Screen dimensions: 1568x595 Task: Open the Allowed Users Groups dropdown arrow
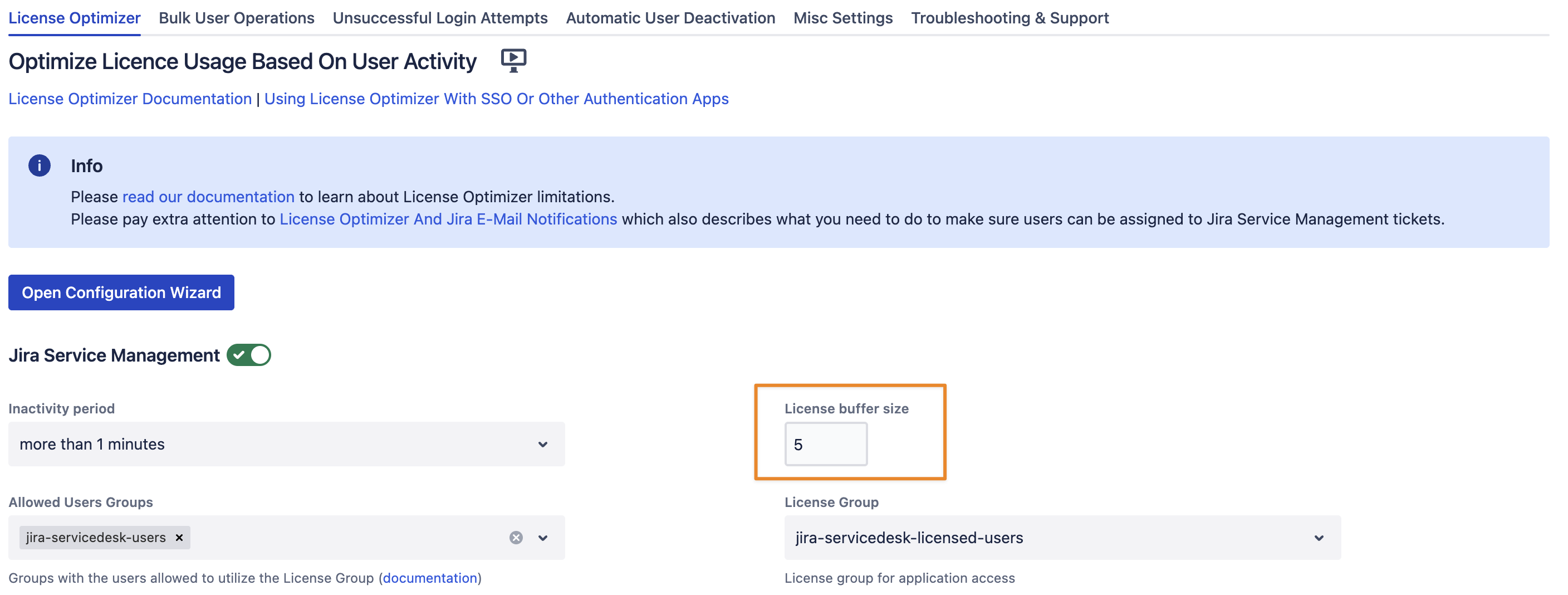(543, 537)
